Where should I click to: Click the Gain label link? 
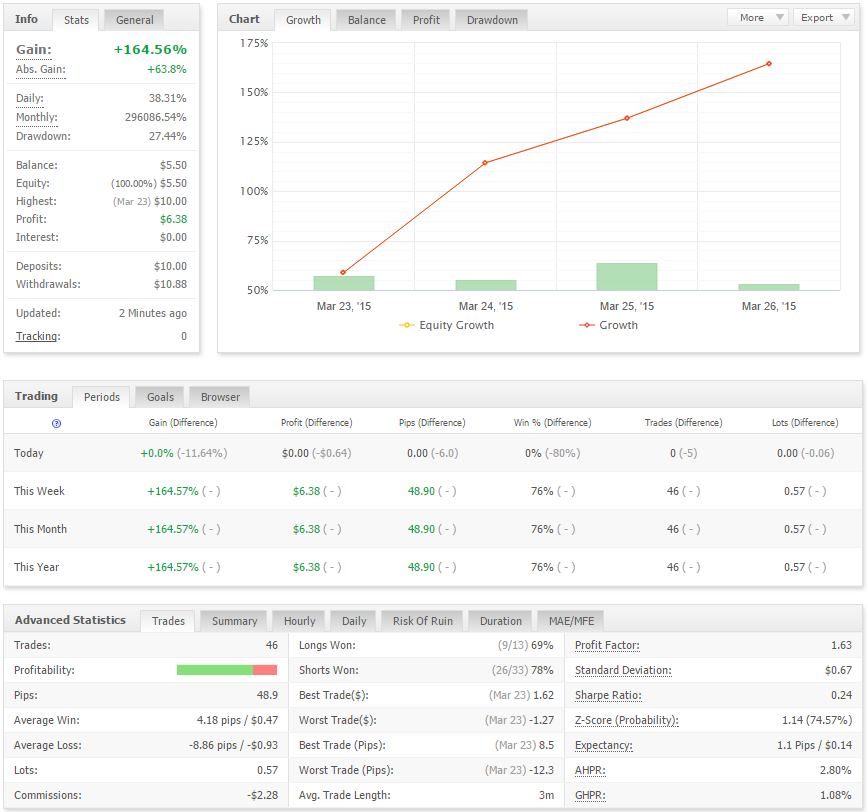click(x=33, y=50)
